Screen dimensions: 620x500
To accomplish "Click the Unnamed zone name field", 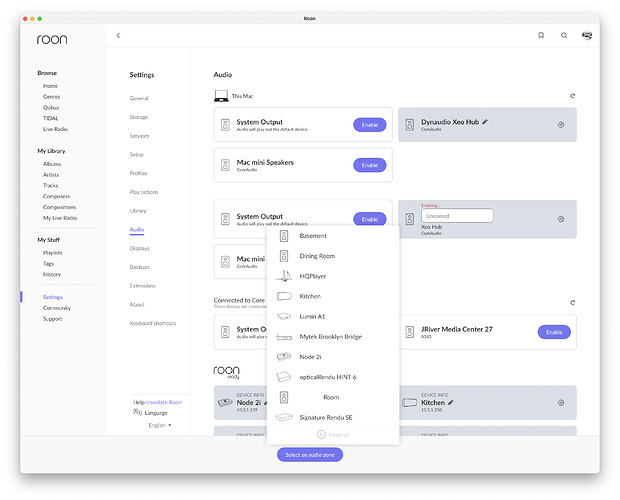I will pyautogui.click(x=457, y=216).
